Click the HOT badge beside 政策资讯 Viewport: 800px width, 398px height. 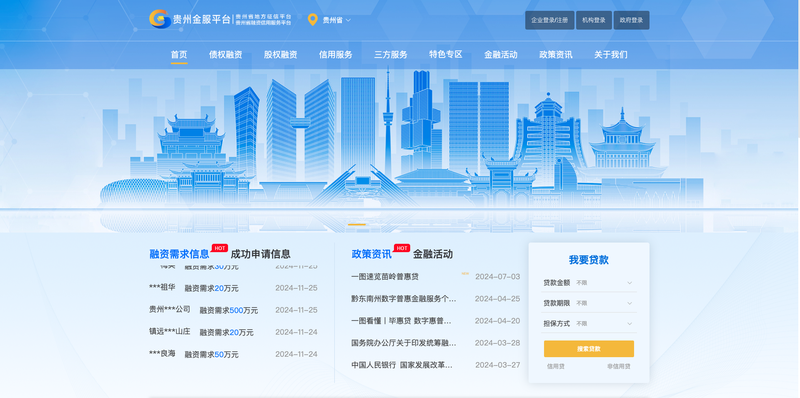(x=402, y=248)
